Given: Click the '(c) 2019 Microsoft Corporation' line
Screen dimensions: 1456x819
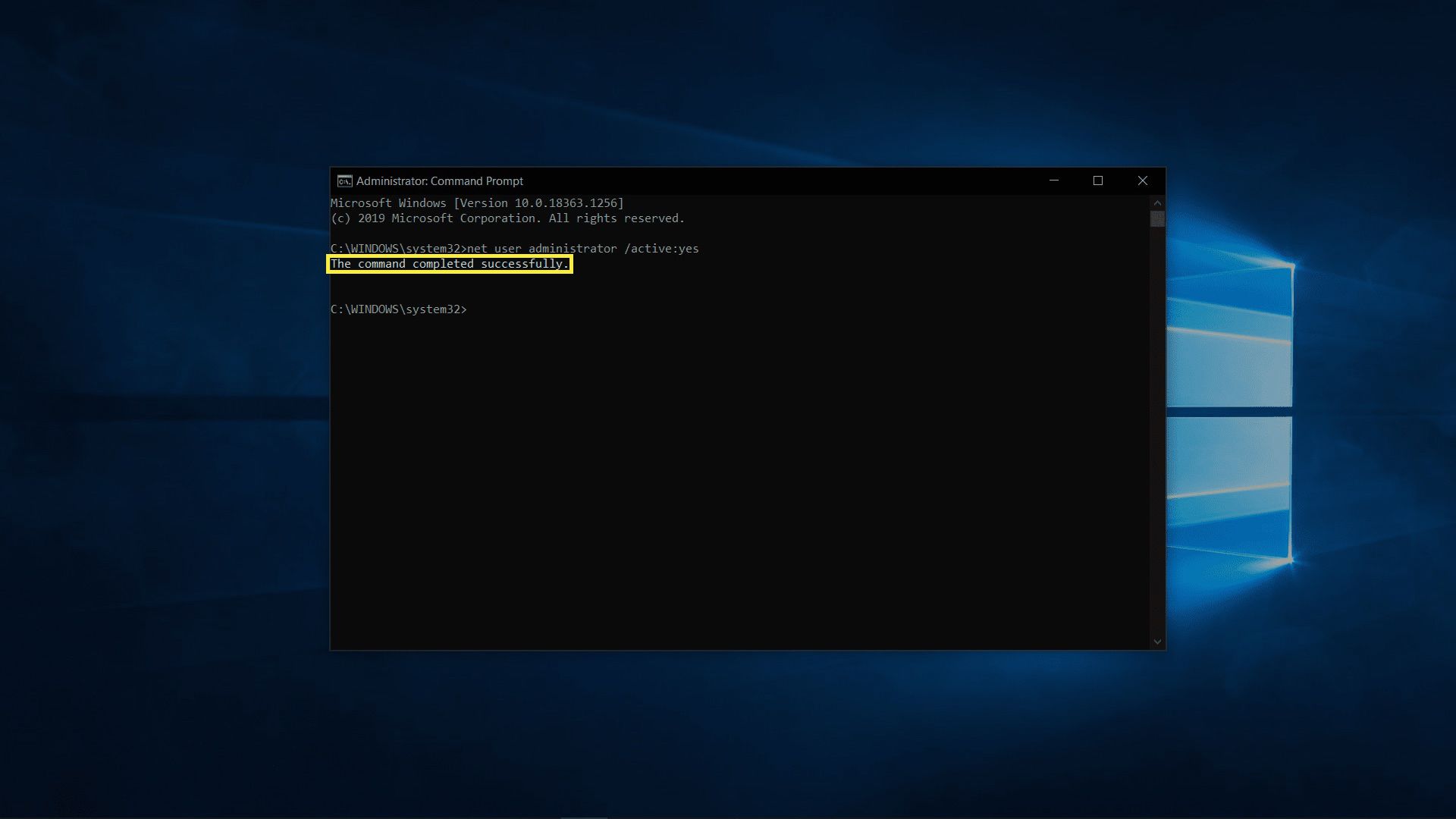Looking at the screenshot, I should [507, 218].
